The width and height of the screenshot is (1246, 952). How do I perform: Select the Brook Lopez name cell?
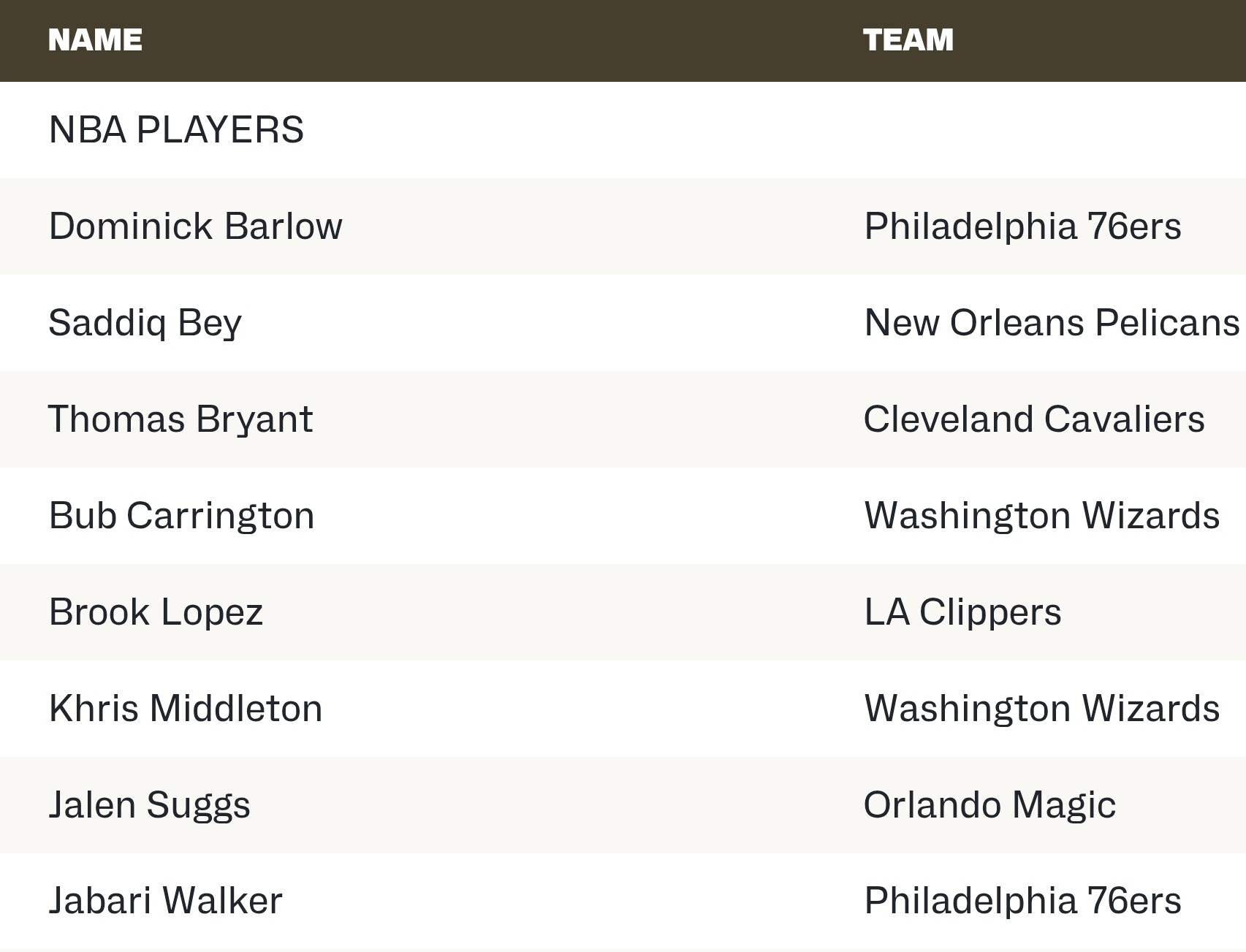pos(156,612)
